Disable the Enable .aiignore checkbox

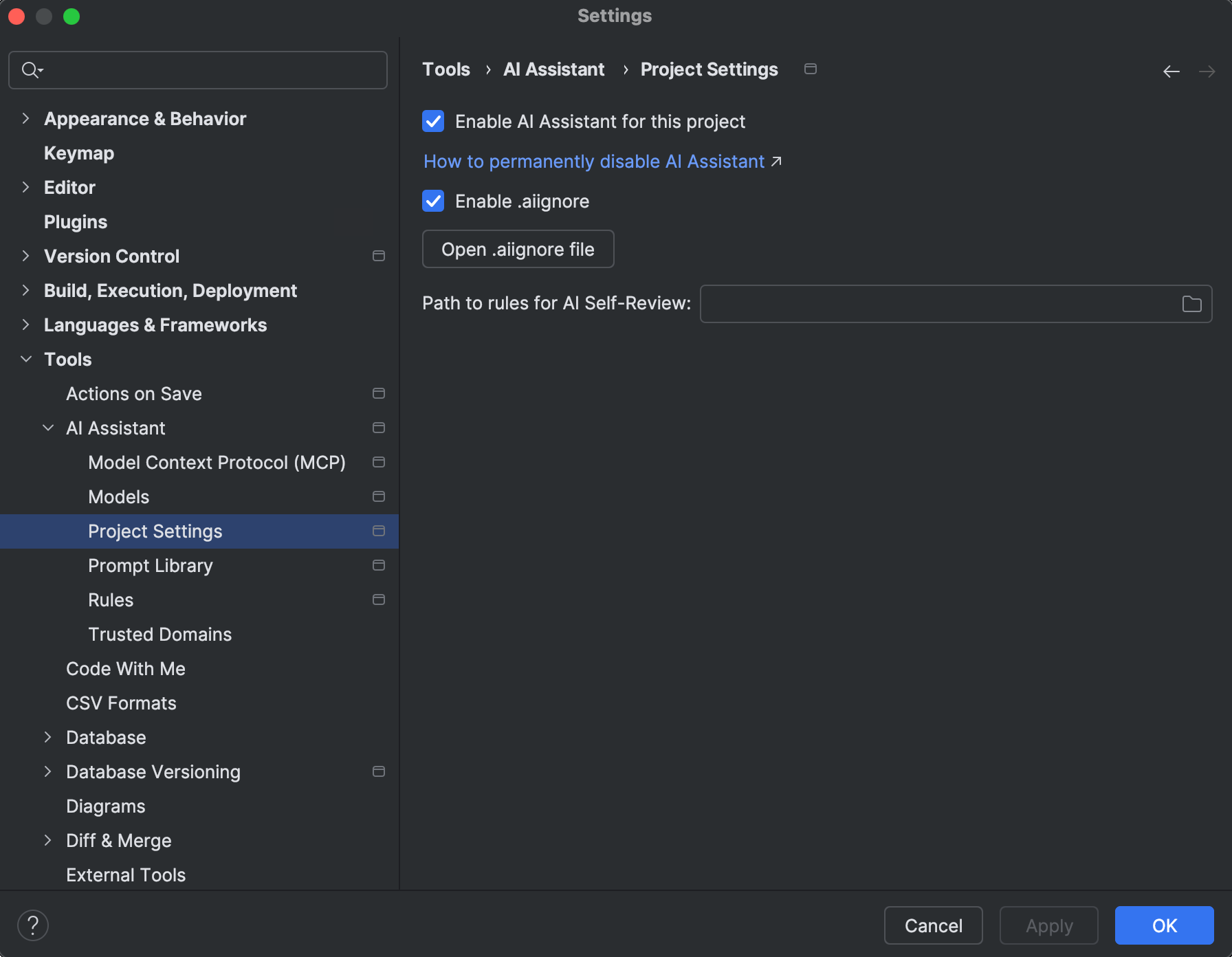click(x=433, y=201)
